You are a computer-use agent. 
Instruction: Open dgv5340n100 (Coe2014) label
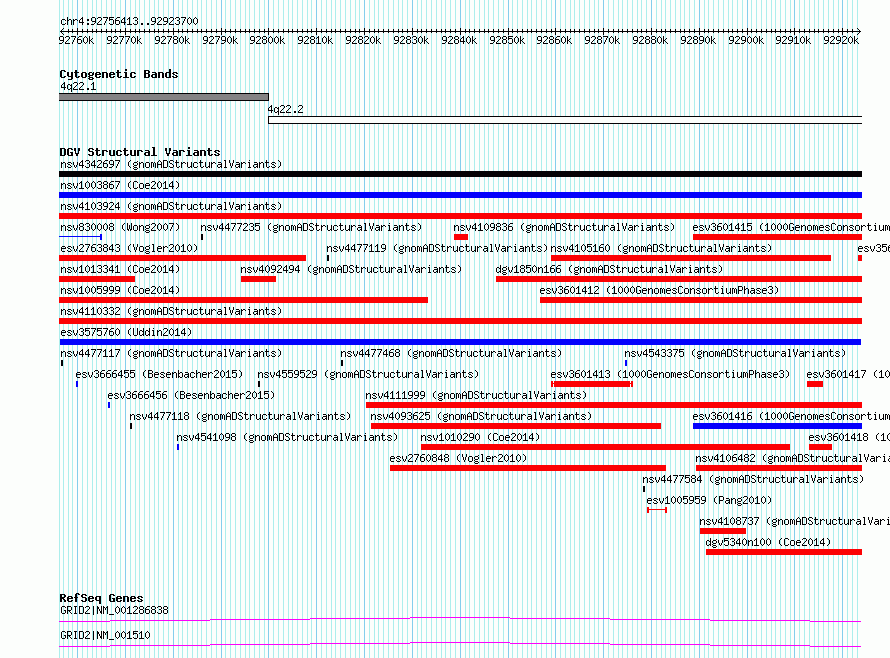[767, 542]
